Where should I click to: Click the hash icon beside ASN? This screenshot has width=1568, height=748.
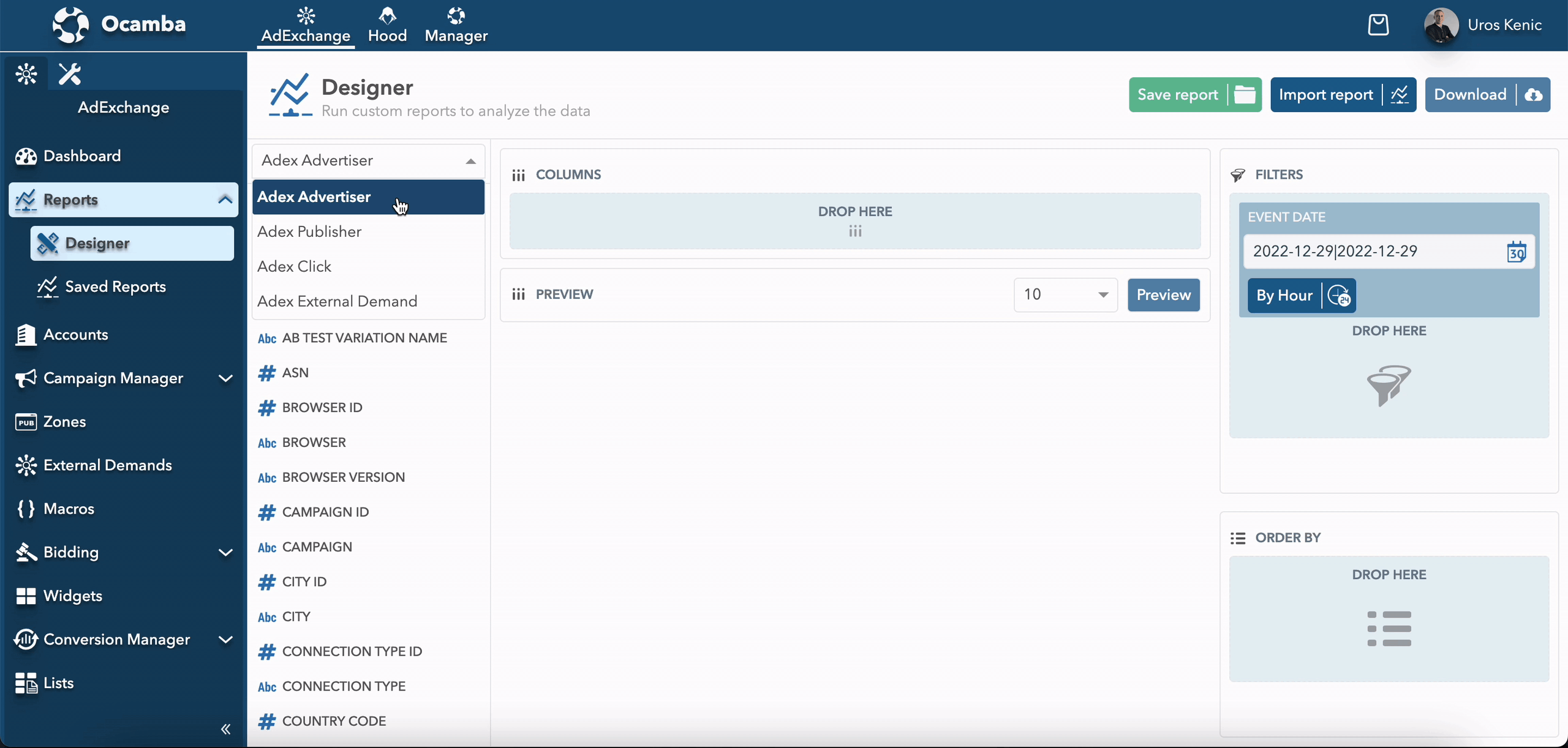coord(266,373)
